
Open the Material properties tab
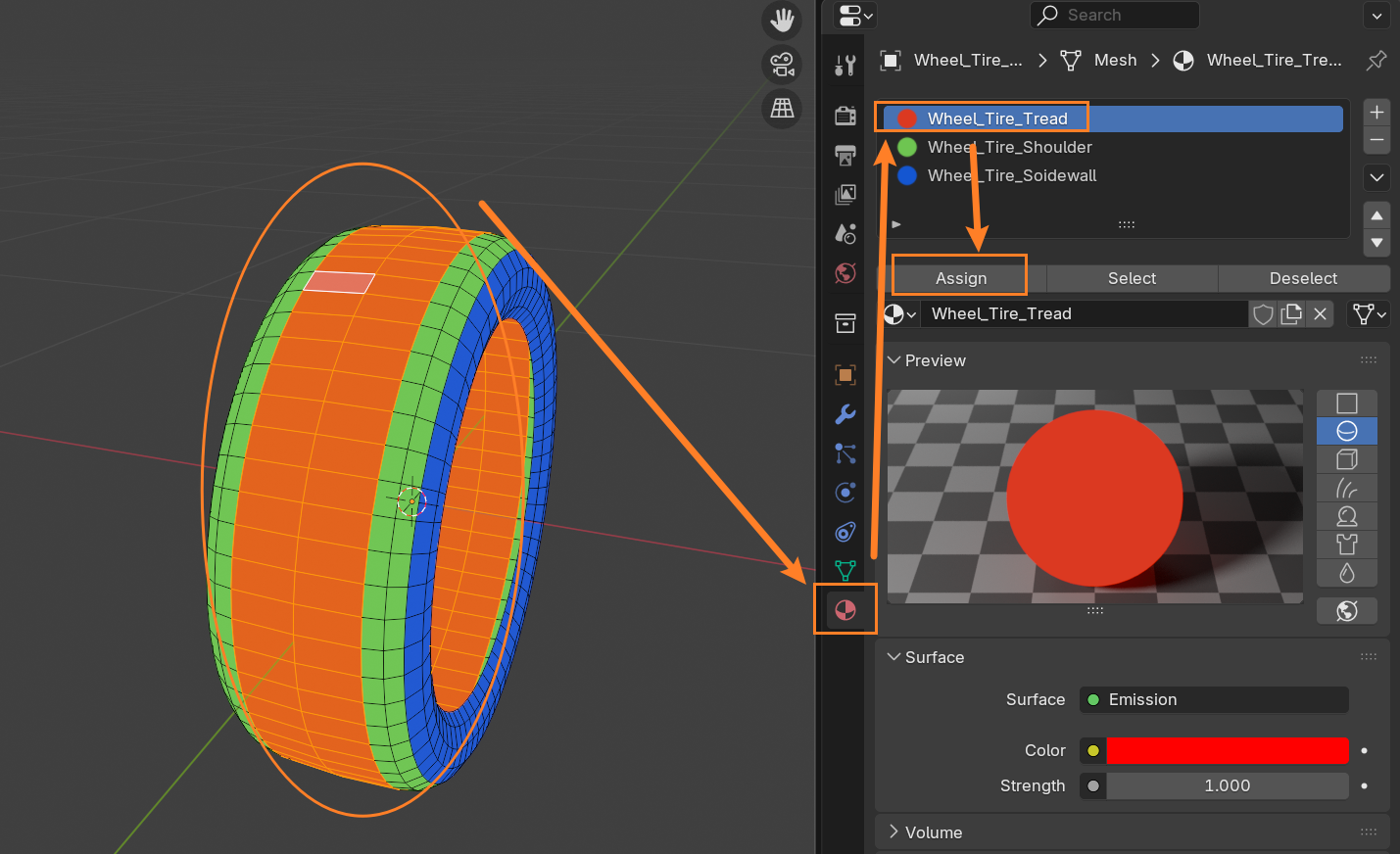[845, 610]
